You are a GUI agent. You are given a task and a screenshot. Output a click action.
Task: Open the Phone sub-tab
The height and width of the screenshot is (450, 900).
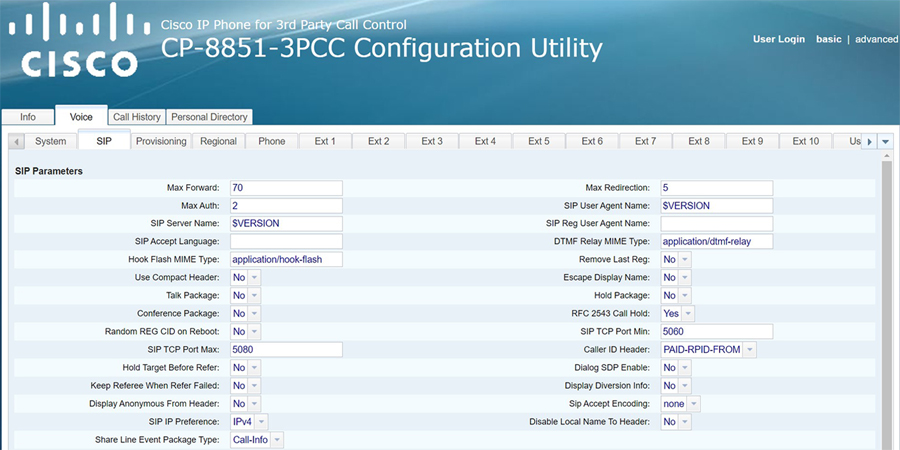tap(271, 141)
